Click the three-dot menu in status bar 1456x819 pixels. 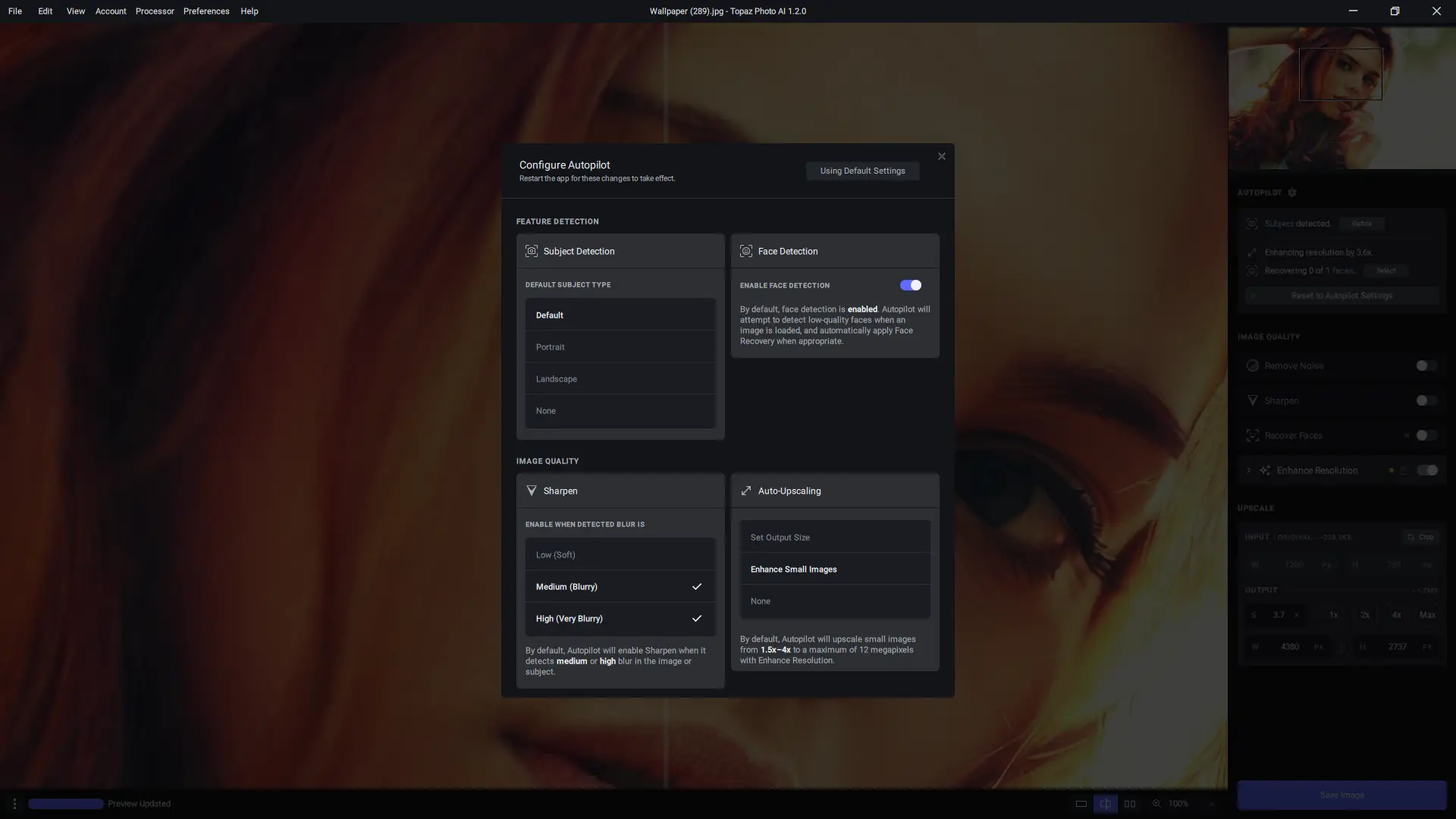coord(14,804)
